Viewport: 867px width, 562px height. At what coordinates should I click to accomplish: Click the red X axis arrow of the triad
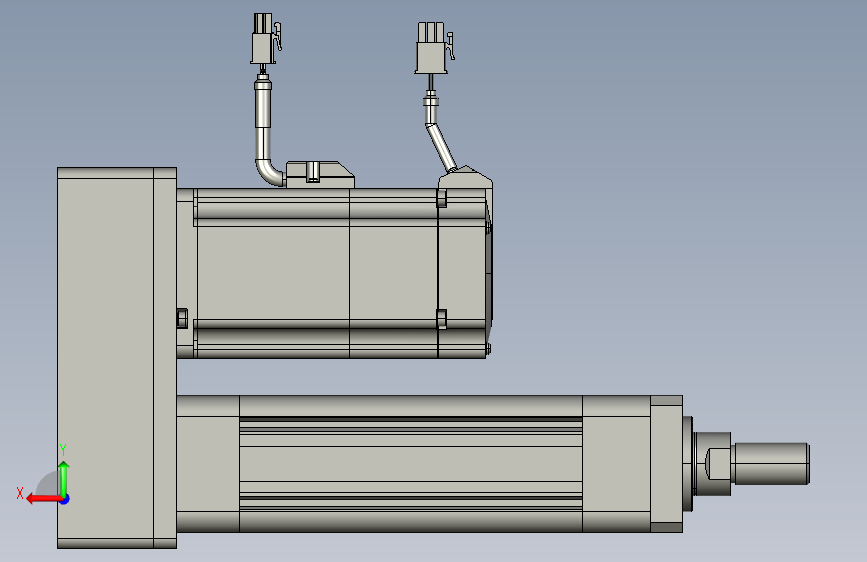click(x=43, y=499)
